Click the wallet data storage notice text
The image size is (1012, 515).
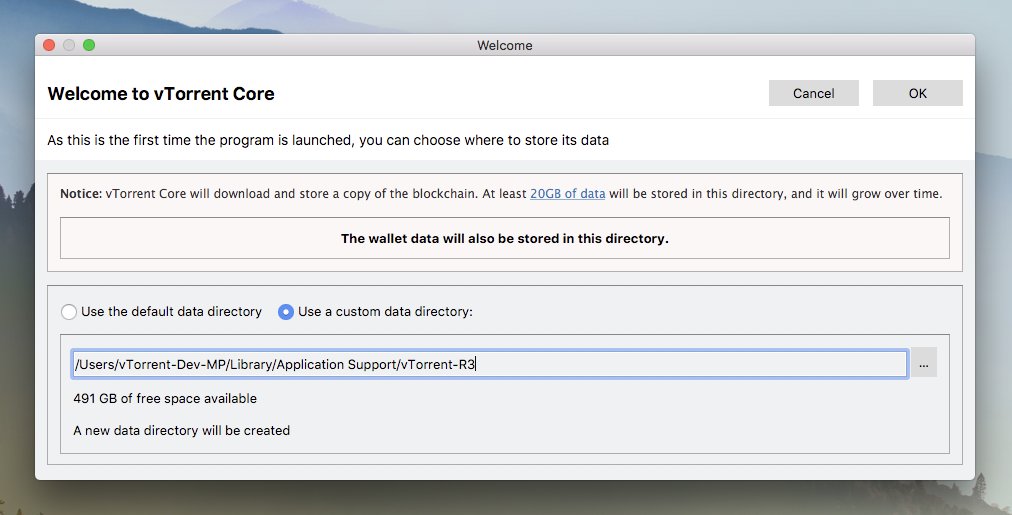coord(505,238)
